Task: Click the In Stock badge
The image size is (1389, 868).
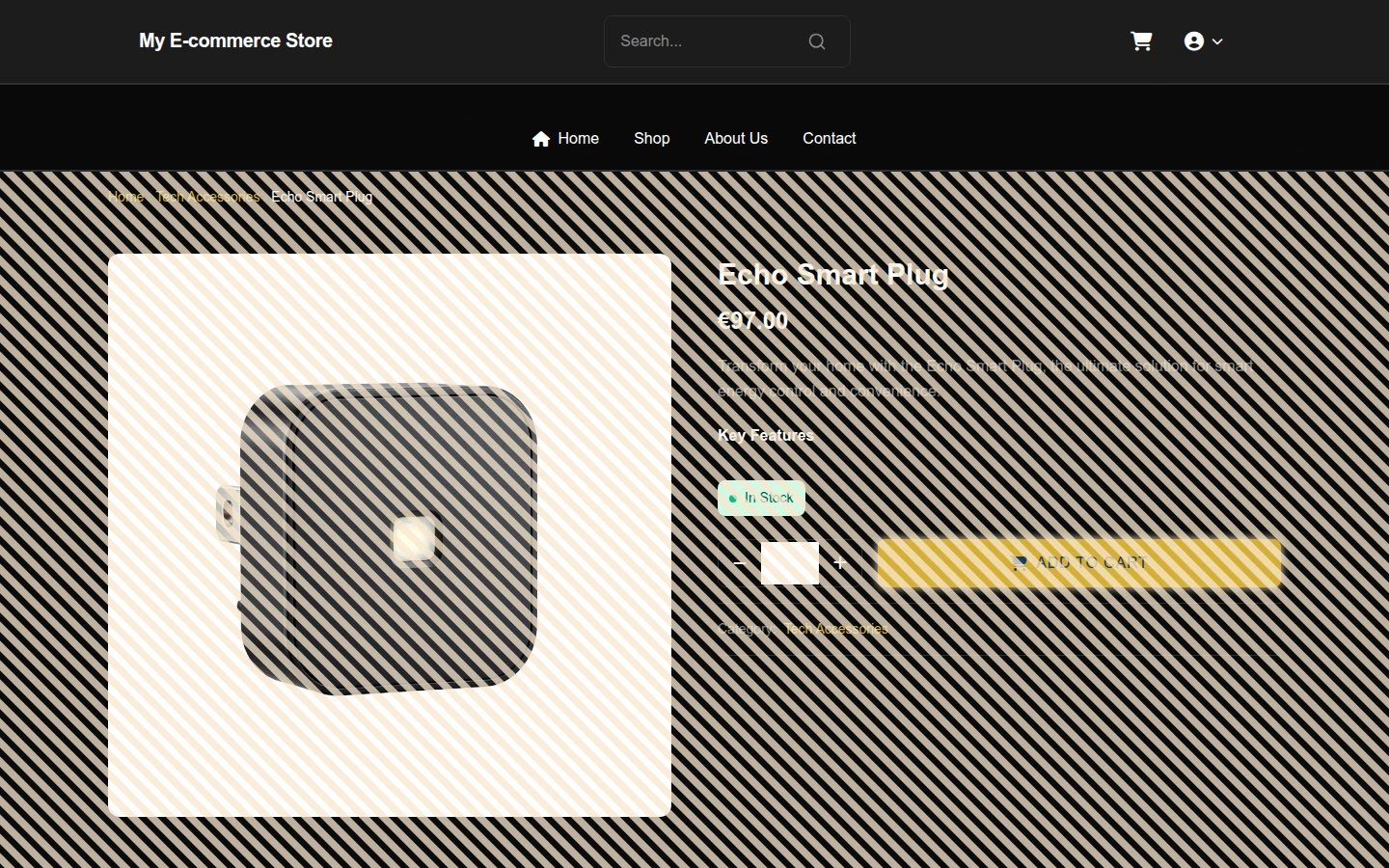Action: (x=761, y=499)
